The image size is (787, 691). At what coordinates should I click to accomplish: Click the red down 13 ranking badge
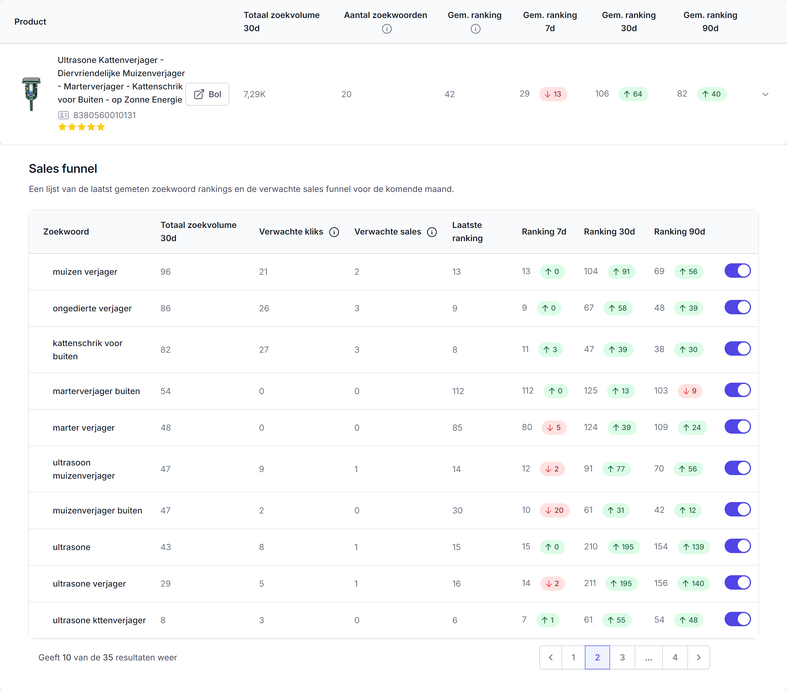pyautogui.click(x=553, y=94)
